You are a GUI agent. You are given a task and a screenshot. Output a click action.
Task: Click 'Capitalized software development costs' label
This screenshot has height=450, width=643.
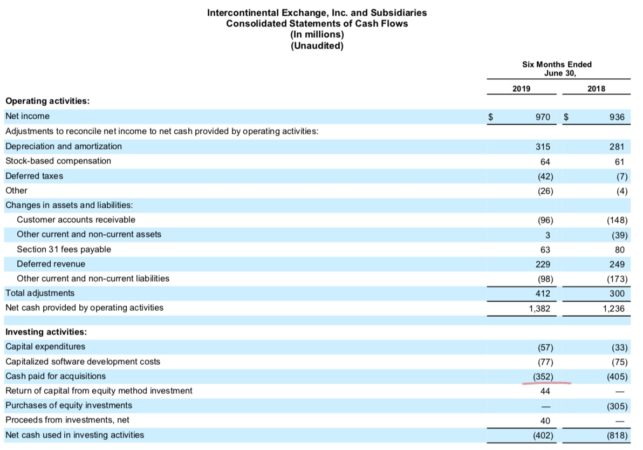pyautogui.click(x=82, y=362)
